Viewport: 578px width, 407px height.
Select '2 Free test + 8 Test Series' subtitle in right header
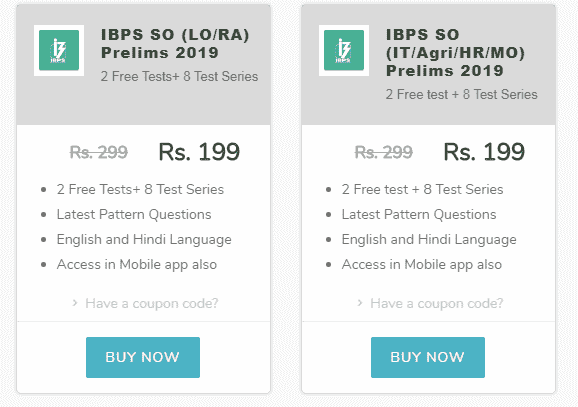[462, 94]
